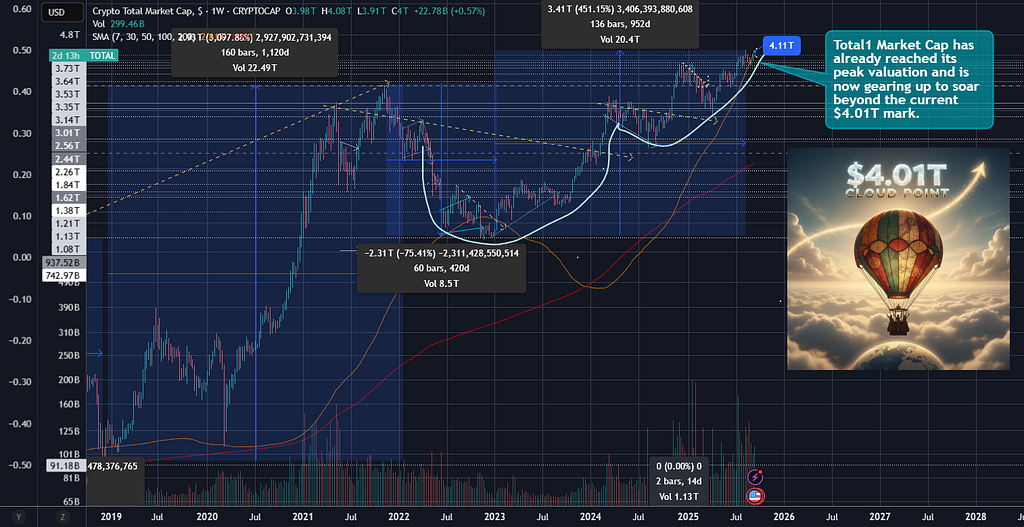Click the Z axis letter button

click(x=63, y=517)
